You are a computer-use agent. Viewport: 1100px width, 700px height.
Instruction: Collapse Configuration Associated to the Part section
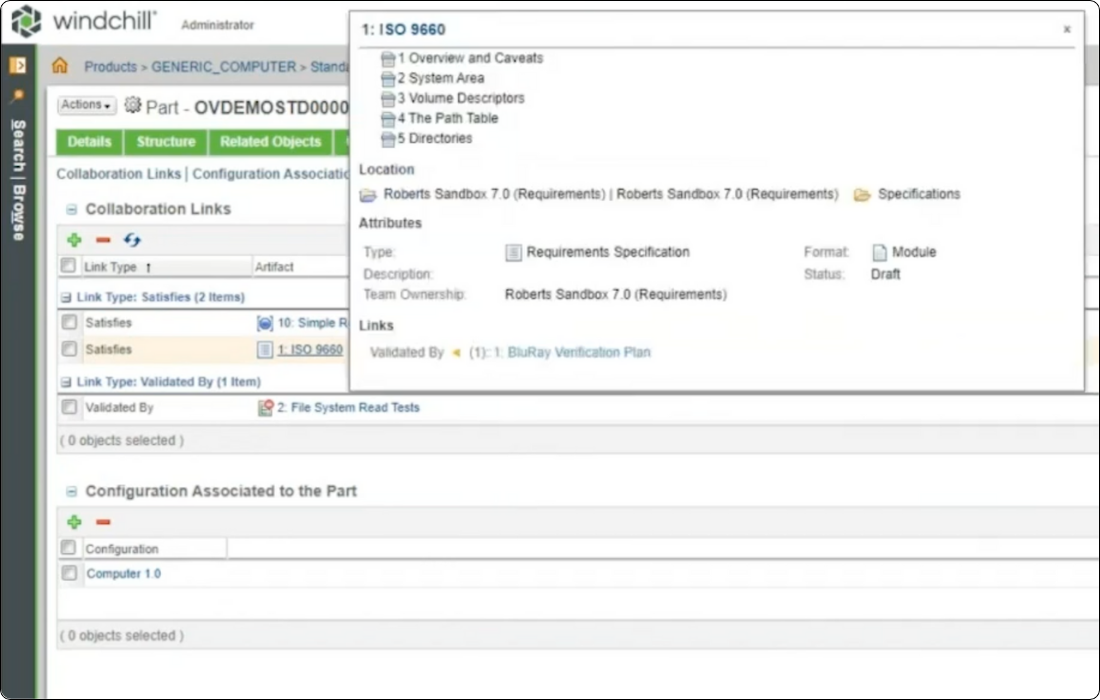[71, 492]
